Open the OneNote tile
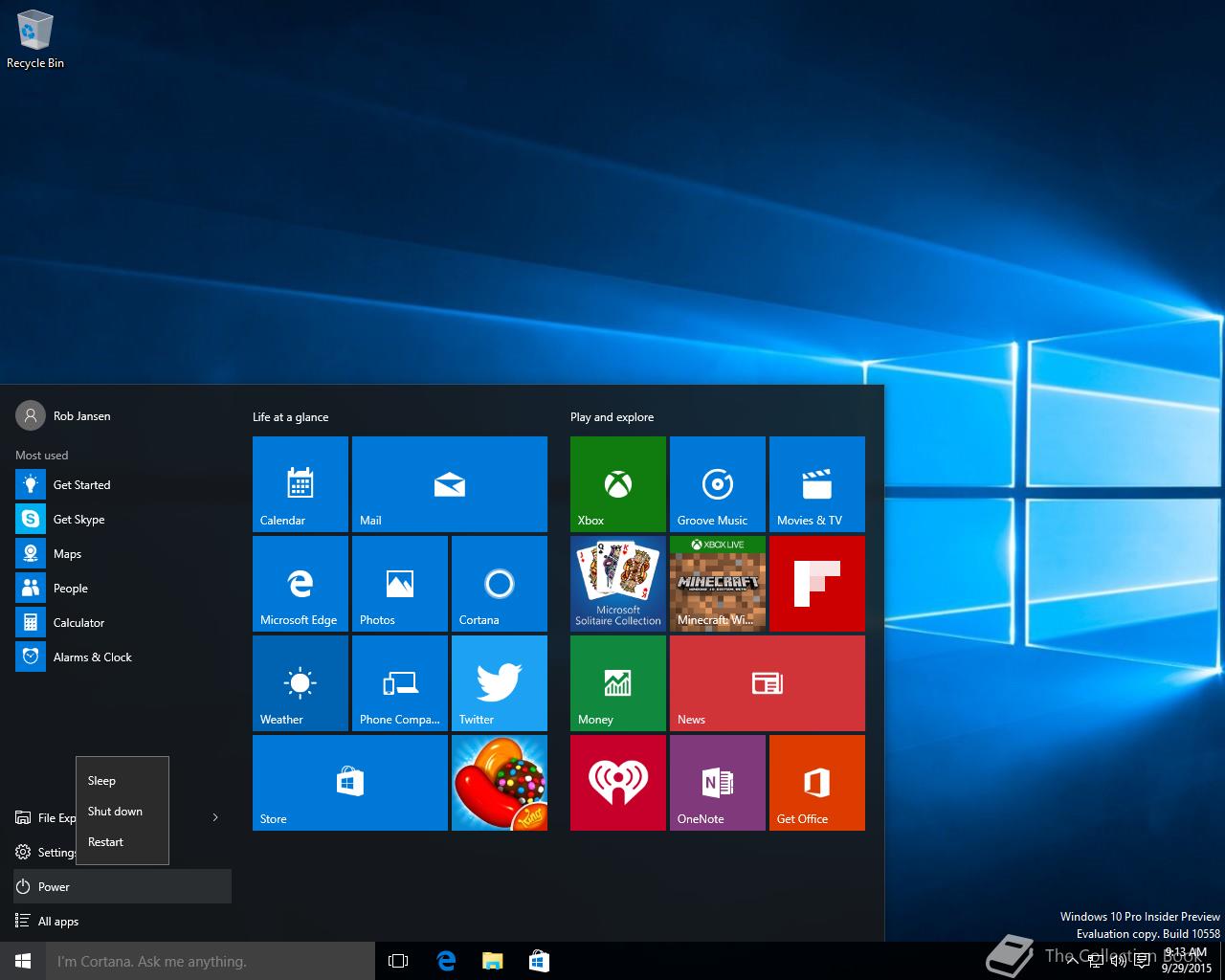 [x=717, y=783]
